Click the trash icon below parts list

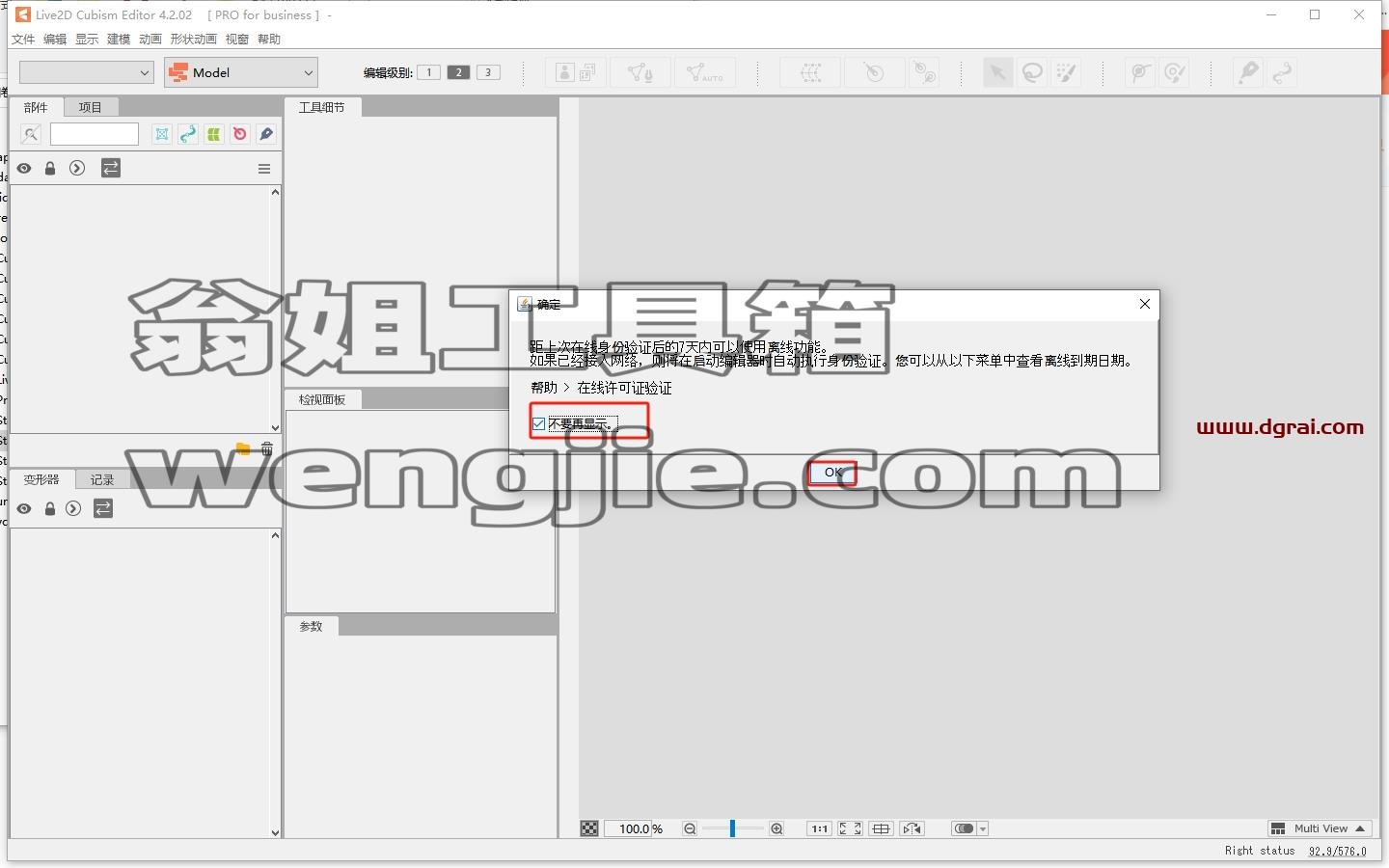coord(267,448)
